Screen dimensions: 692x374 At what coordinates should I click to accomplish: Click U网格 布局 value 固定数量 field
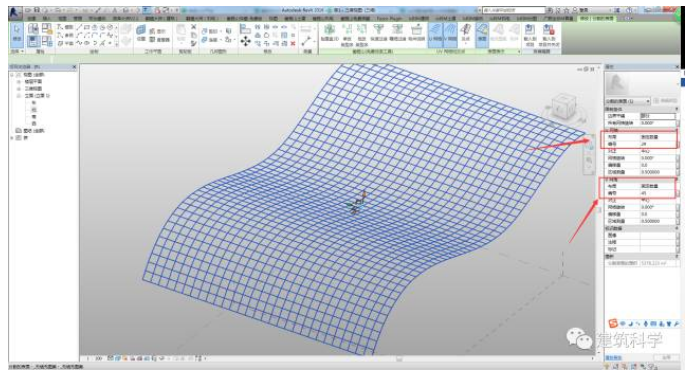click(658, 137)
